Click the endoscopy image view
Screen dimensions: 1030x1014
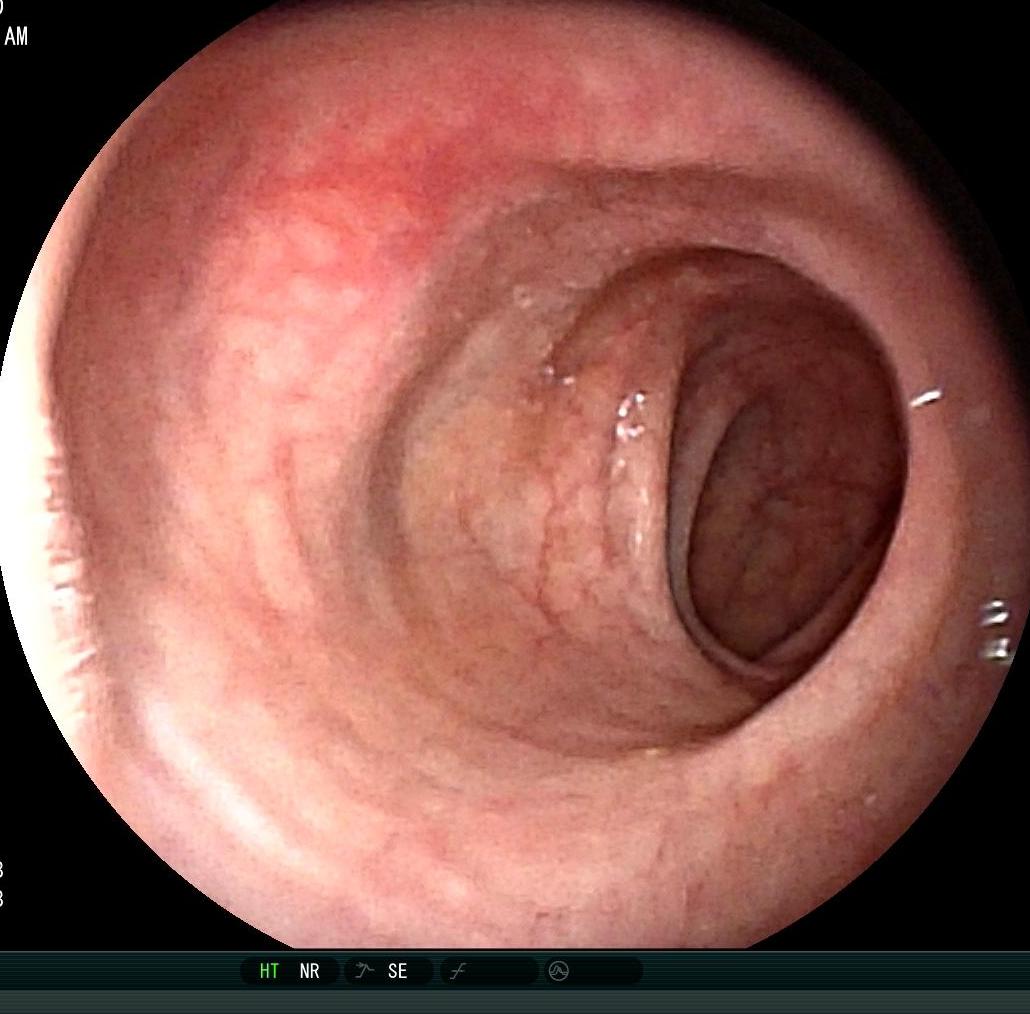tap(515, 474)
